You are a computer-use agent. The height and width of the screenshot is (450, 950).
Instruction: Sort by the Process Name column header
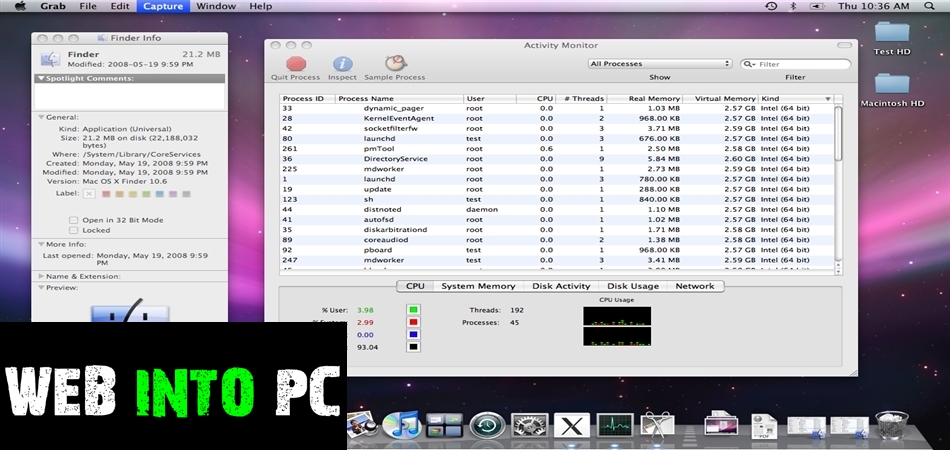(x=399, y=99)
